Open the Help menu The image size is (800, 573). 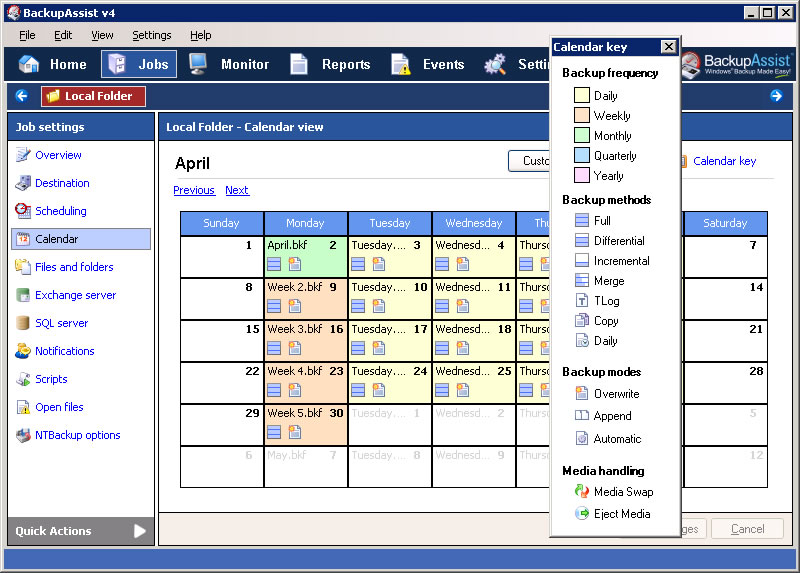pos(201,35)
